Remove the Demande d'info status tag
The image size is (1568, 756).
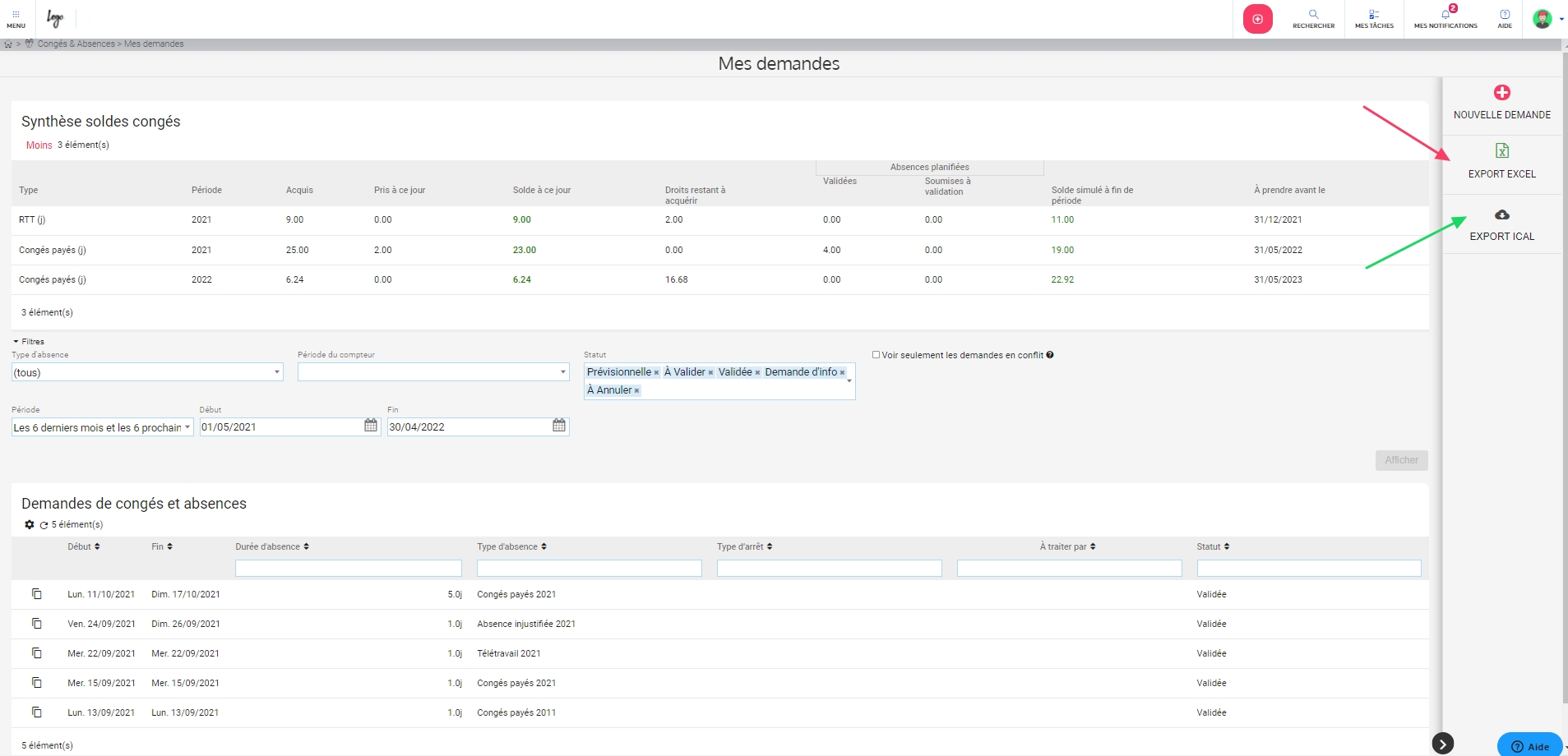tap(842, 373)
